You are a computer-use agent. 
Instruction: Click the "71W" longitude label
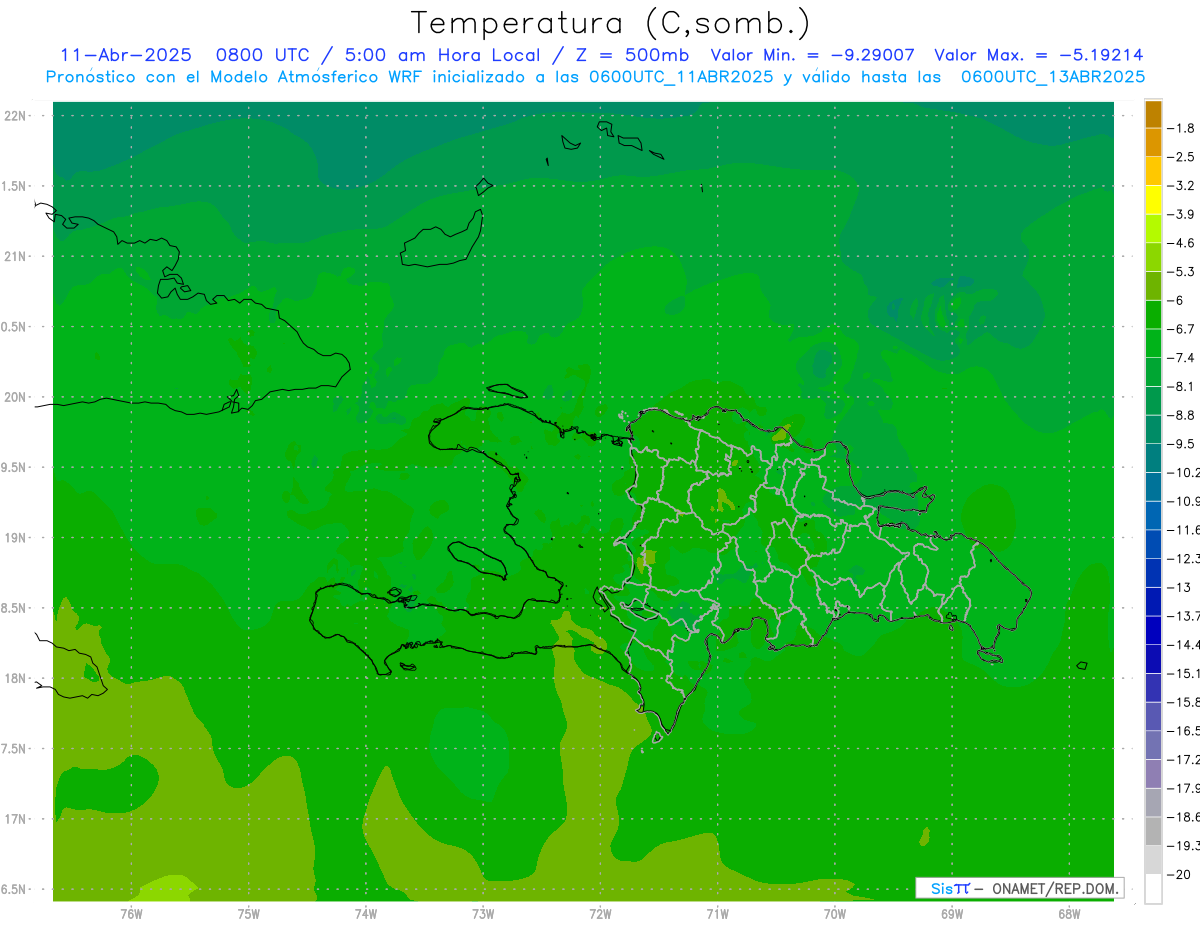tap(717, 914)
